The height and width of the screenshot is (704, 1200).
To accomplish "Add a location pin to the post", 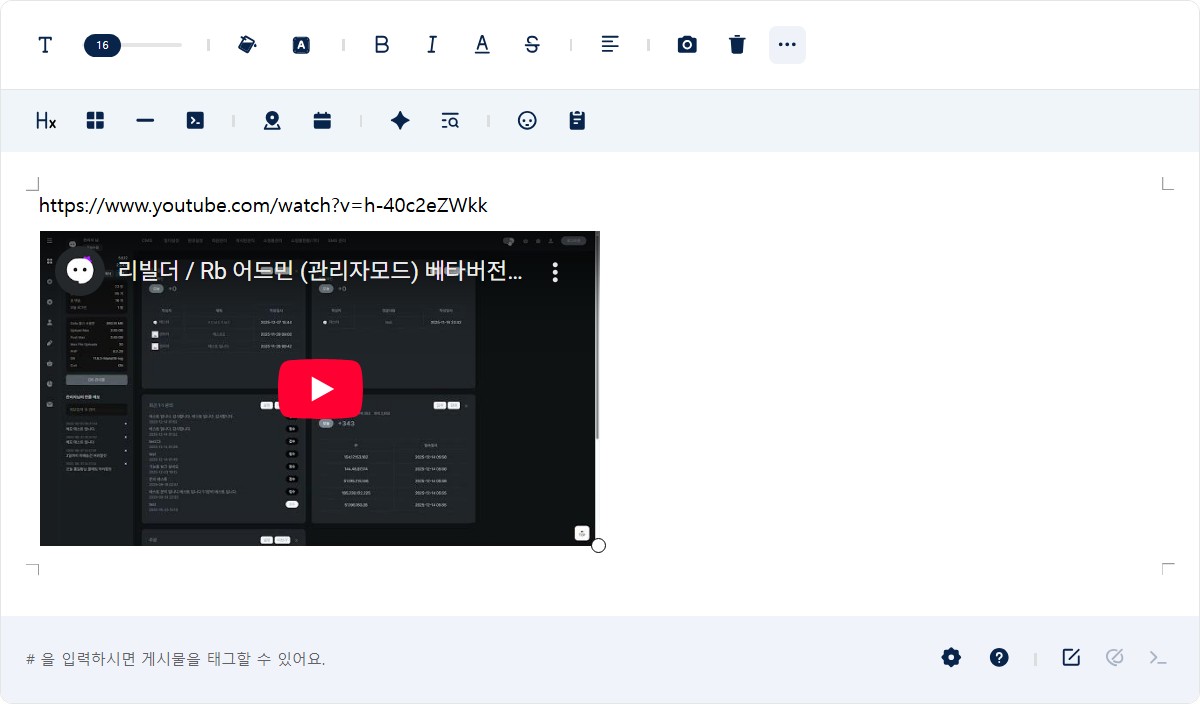I will pos(272,120).
